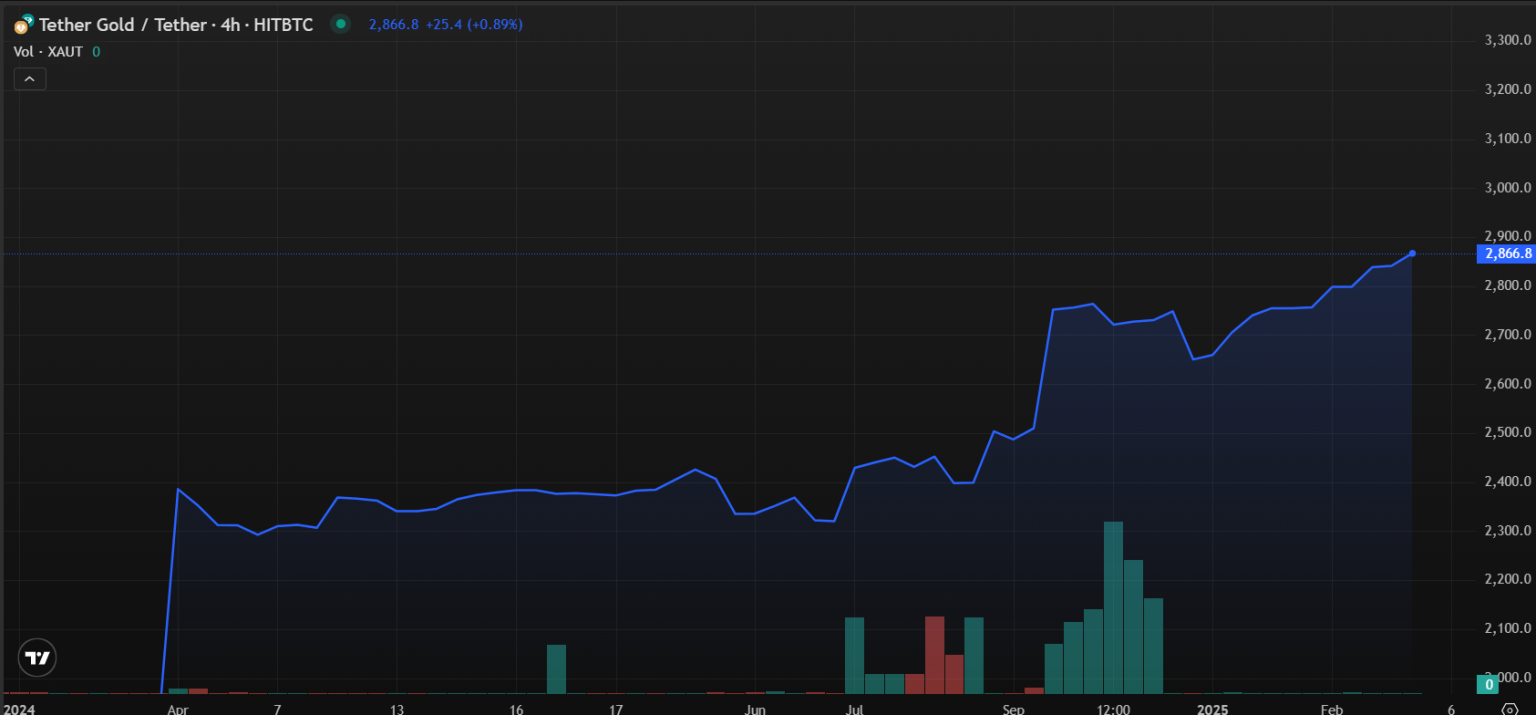
Task: Click the teal zero volume badge
Action: click(1490, 684)
